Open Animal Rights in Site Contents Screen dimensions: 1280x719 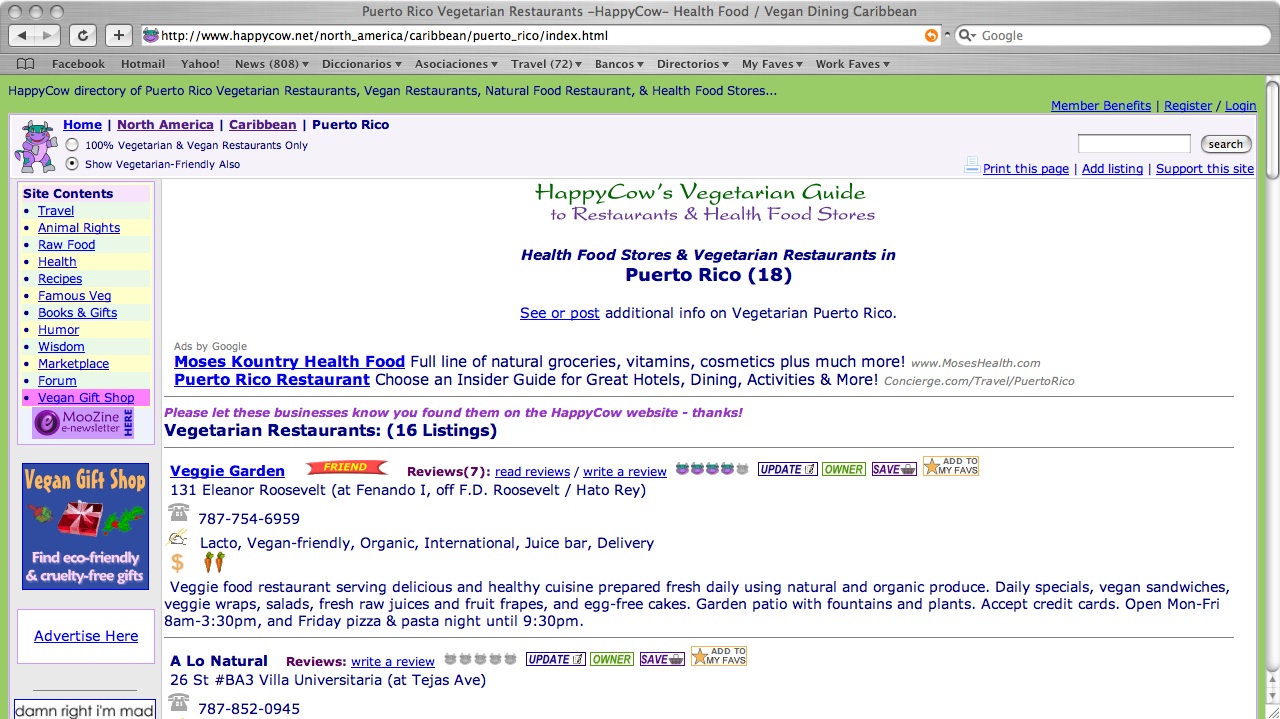click(x=79, y=228)
